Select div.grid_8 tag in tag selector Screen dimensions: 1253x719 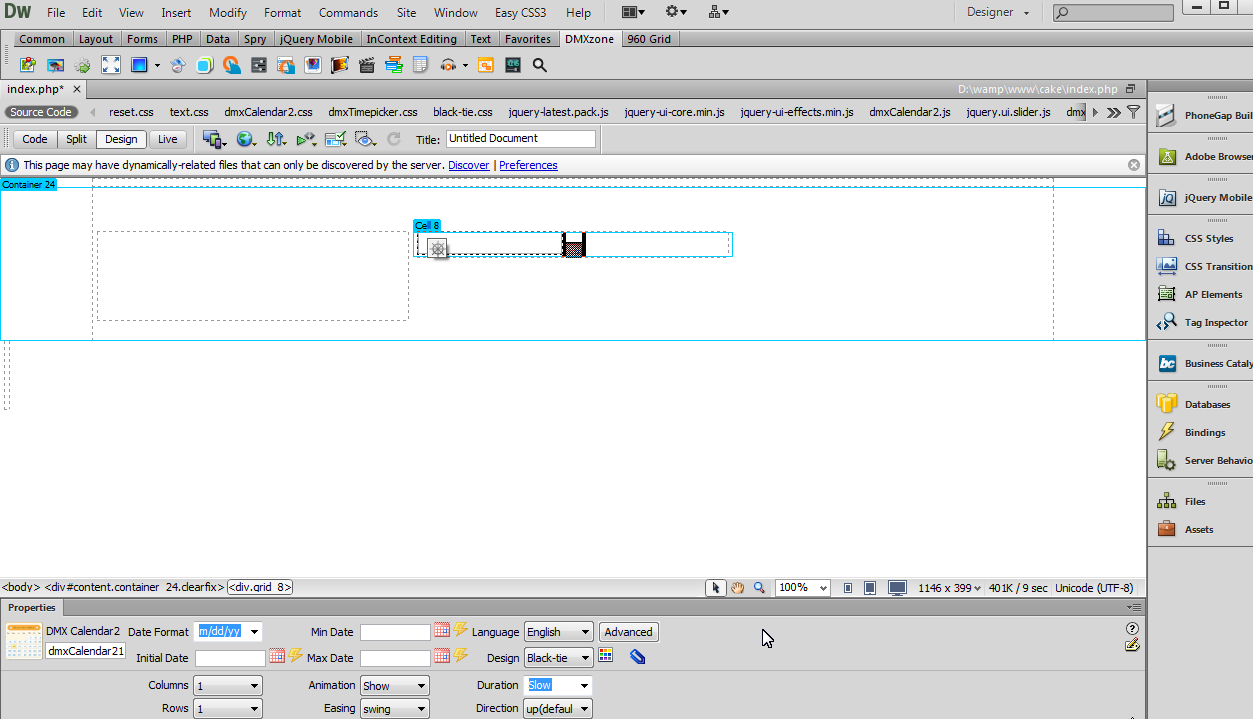[x=260, y=588]
